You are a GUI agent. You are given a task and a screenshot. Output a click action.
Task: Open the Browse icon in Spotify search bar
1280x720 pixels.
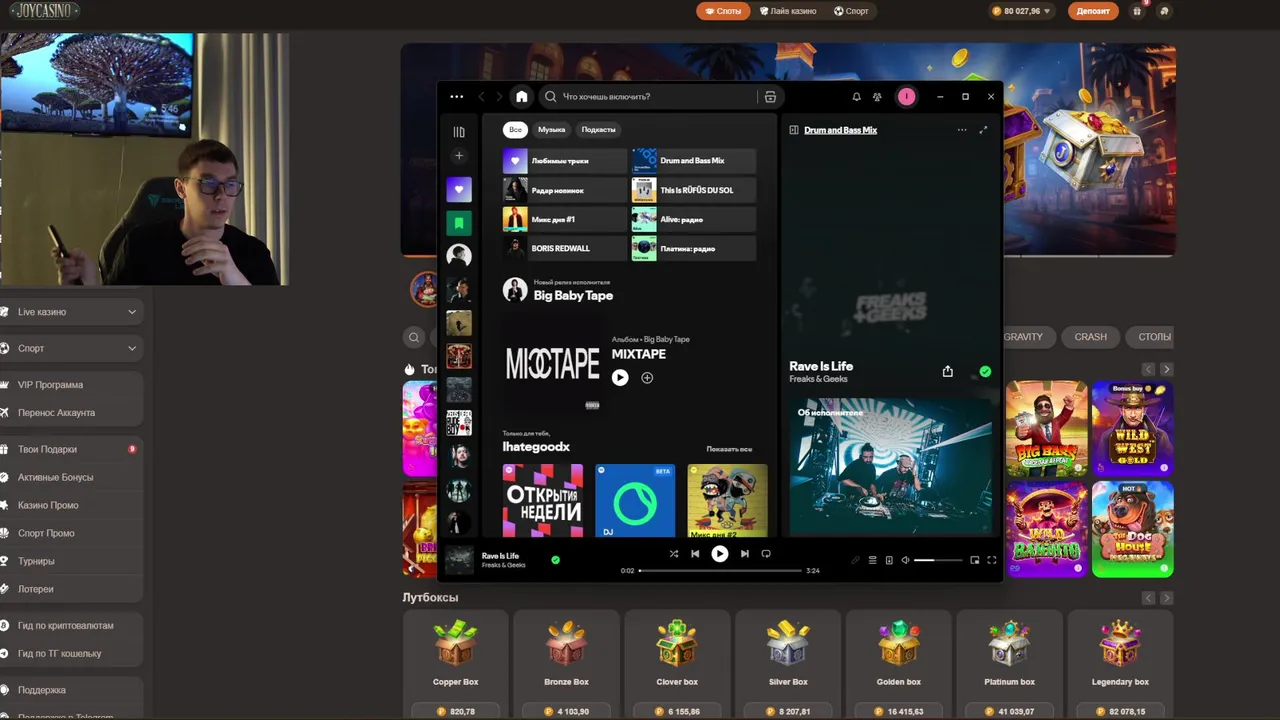[770, 97]
